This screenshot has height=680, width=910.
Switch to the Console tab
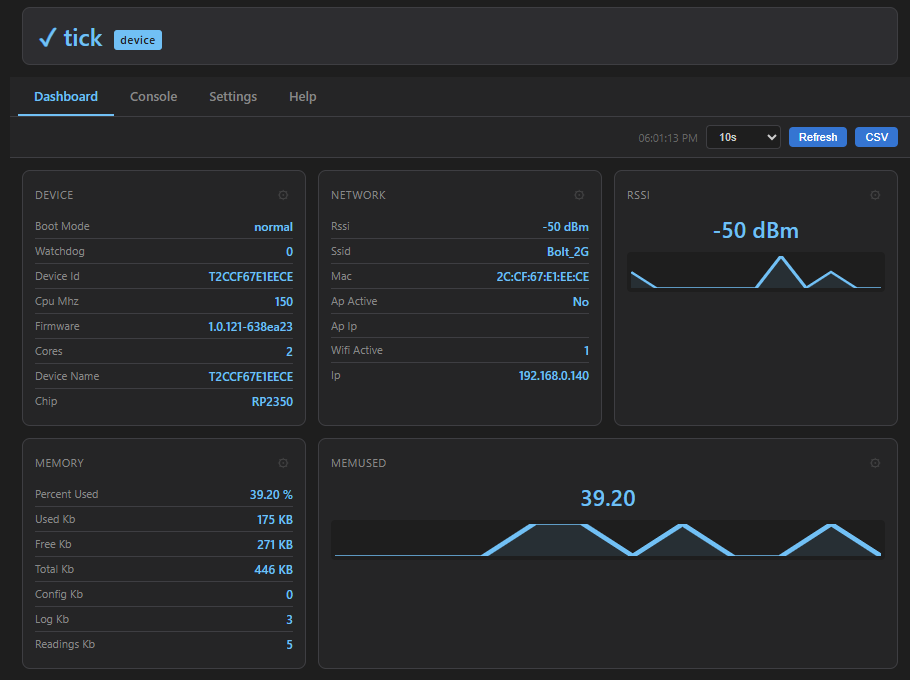(153, 96)
